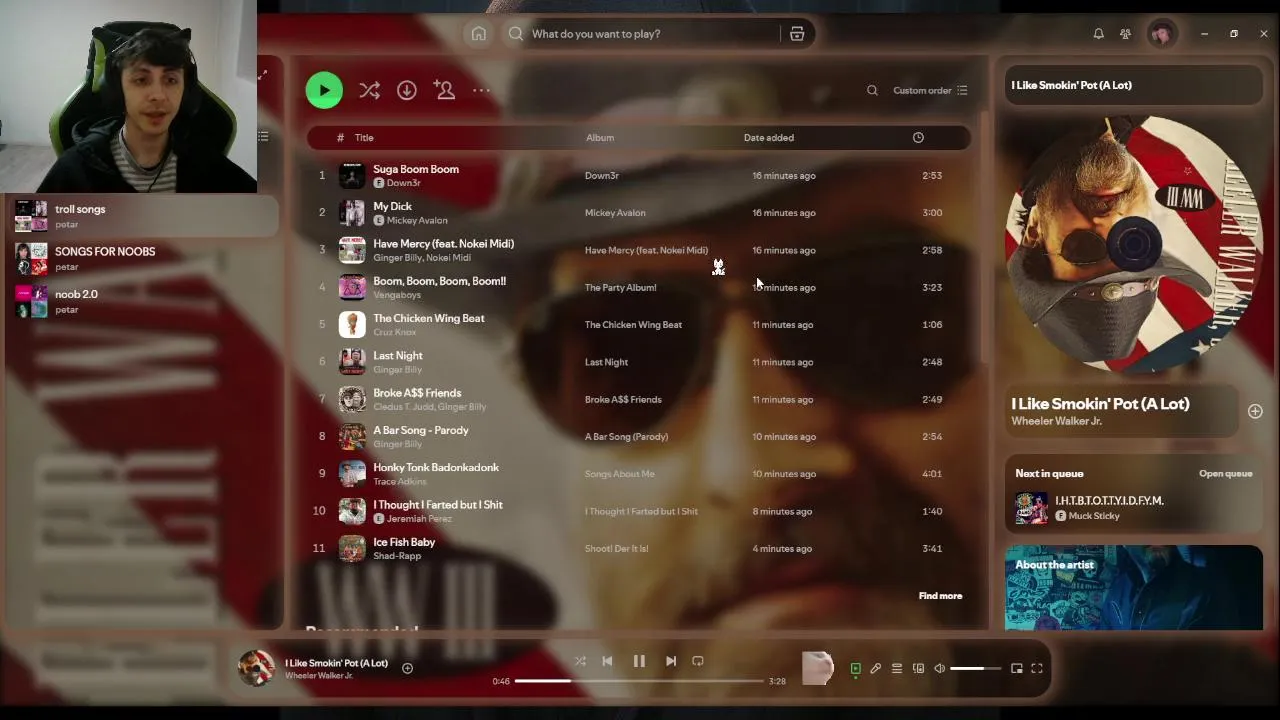Open the What's New notifications bell
1280x720 pixels.
tap(1098, 34)
